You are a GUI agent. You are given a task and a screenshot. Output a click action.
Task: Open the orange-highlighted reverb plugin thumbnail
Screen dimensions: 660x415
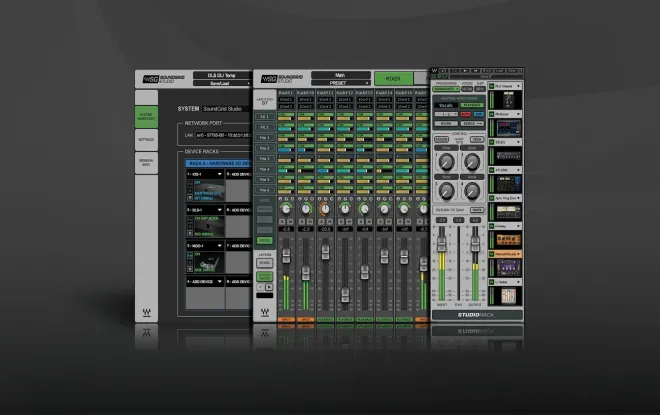pyautogui.click(x=508, y=268)
